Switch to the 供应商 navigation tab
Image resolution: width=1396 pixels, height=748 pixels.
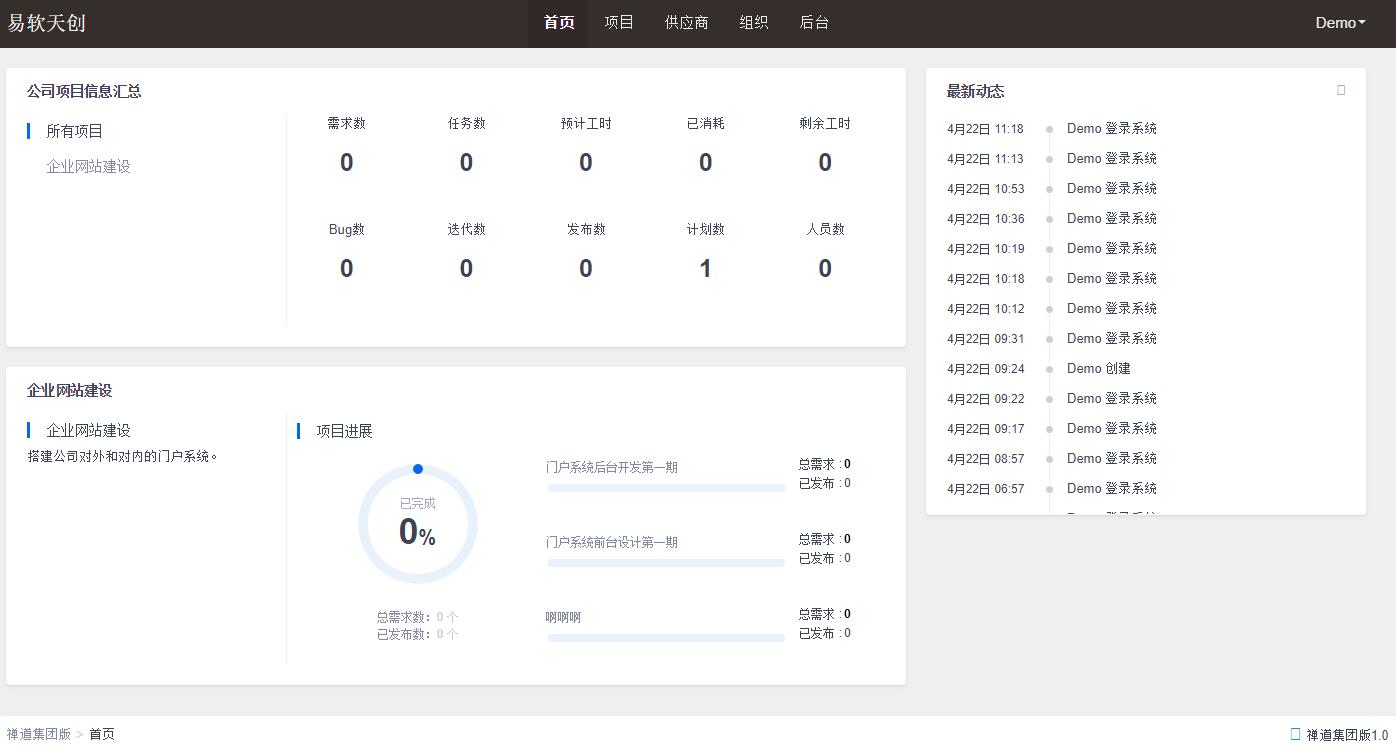[686, 23]
